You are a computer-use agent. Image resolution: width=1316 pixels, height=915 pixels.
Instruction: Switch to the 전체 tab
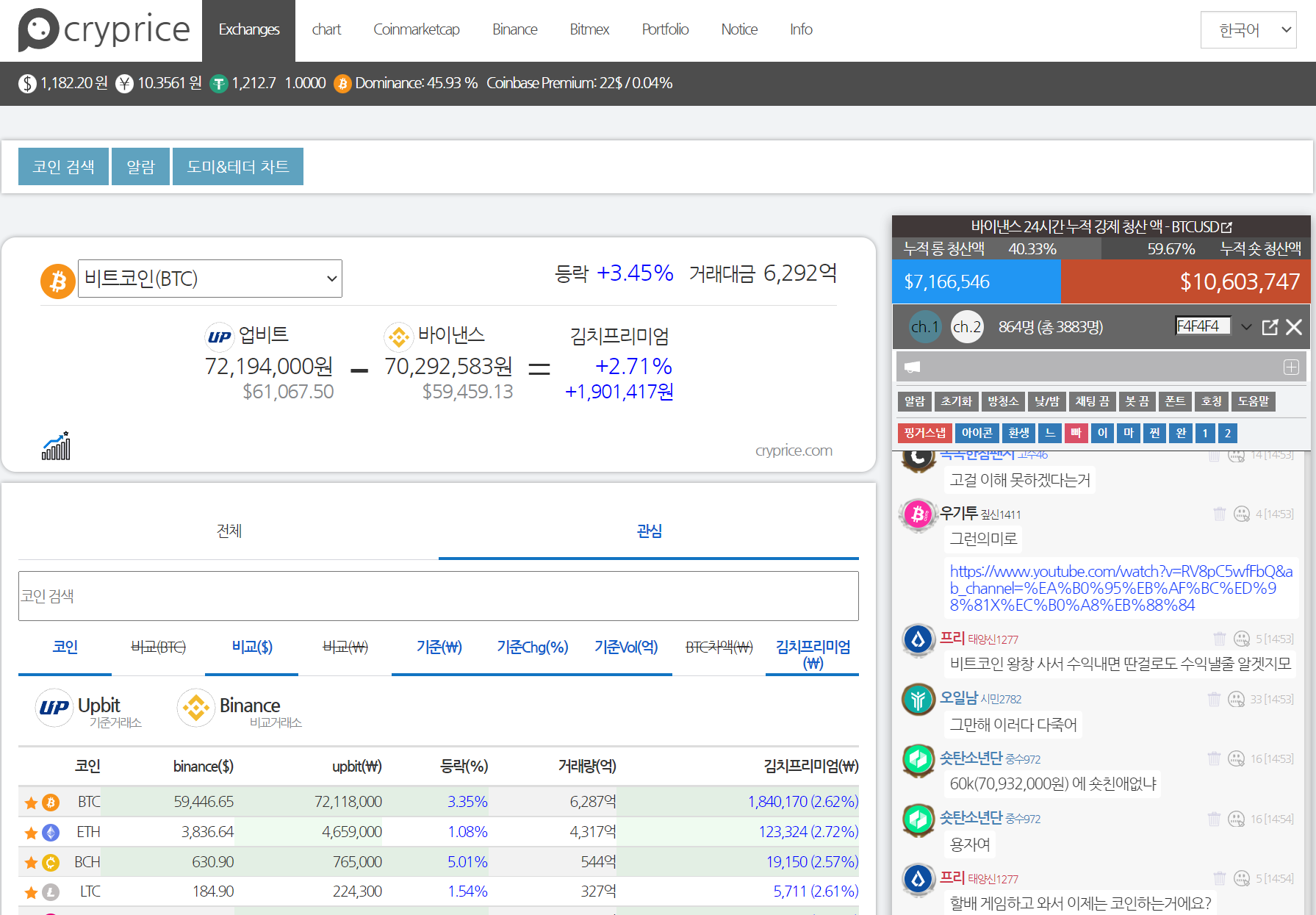pyautogui.click(x=229, y=531)
